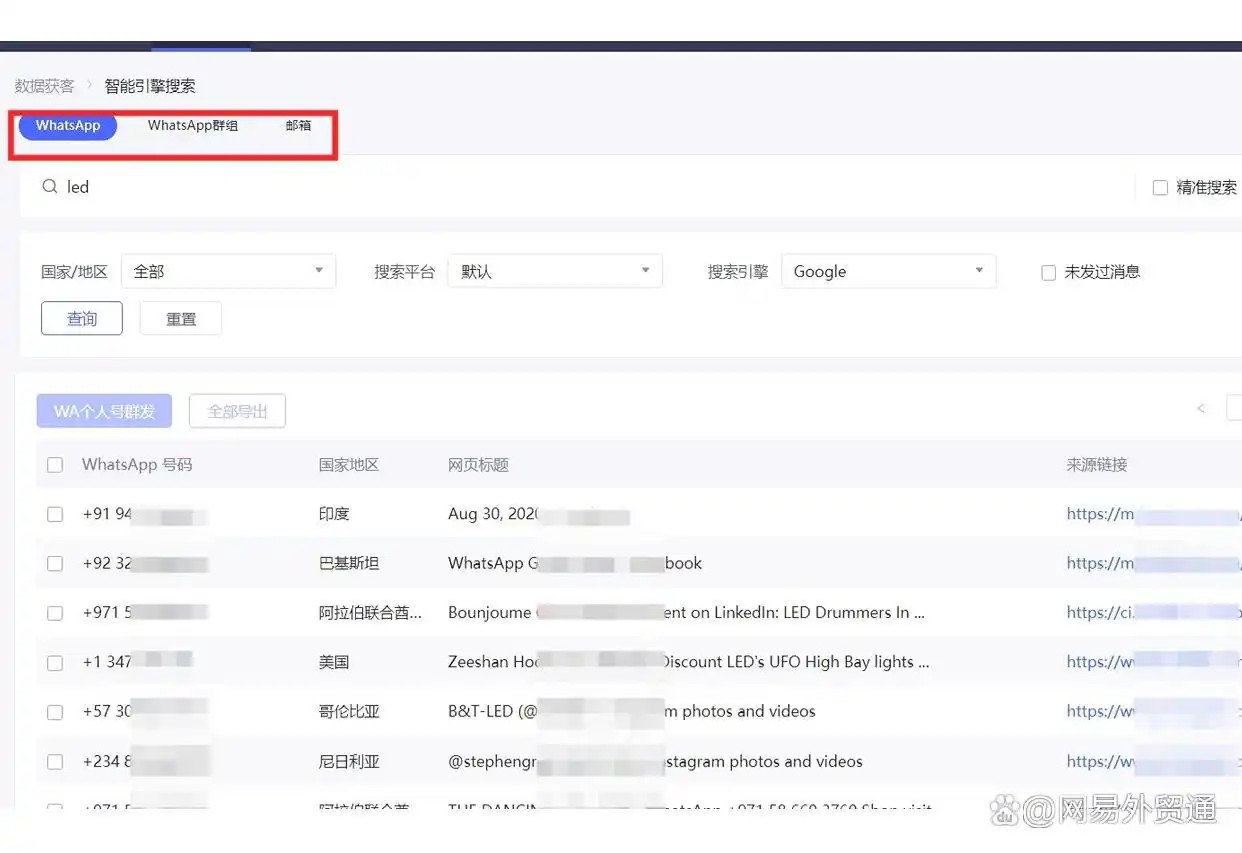Click the 来源链接 column header

click(1097, 464)
